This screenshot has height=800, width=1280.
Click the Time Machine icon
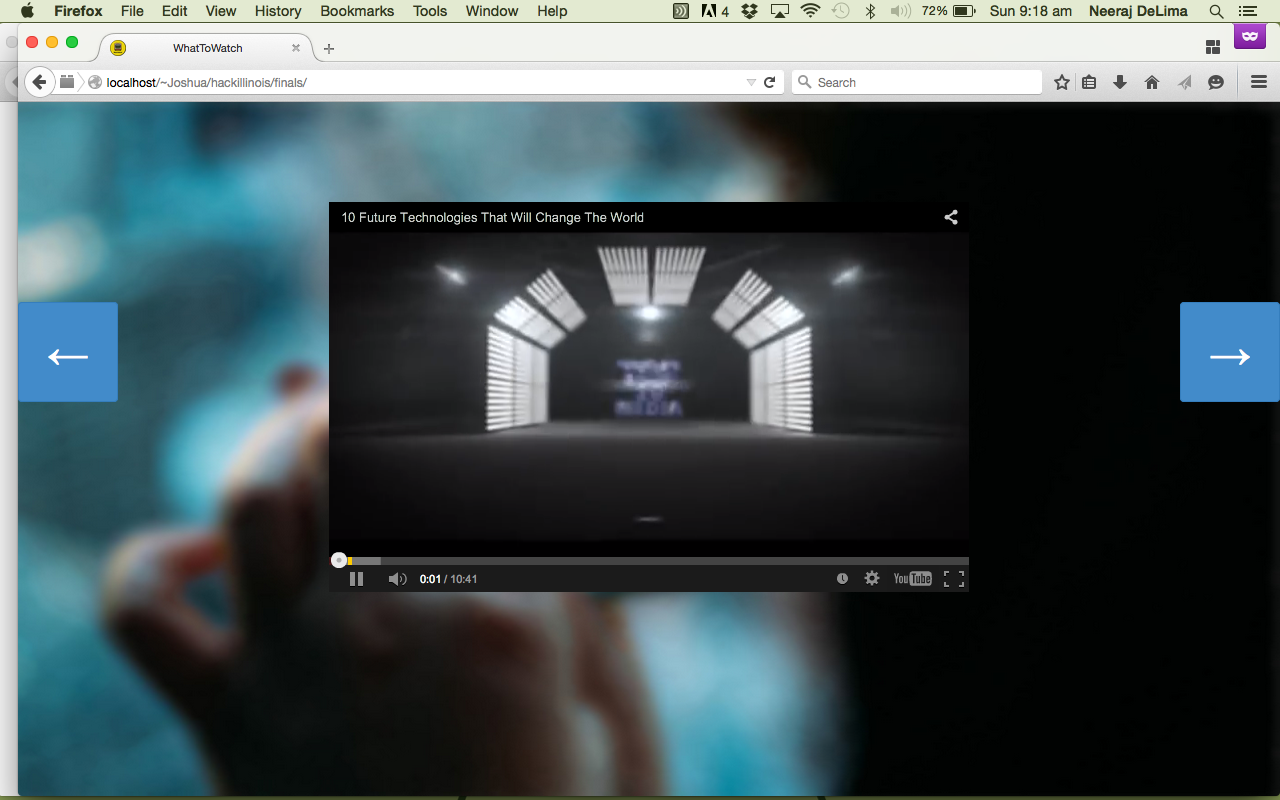click(841, 11)
